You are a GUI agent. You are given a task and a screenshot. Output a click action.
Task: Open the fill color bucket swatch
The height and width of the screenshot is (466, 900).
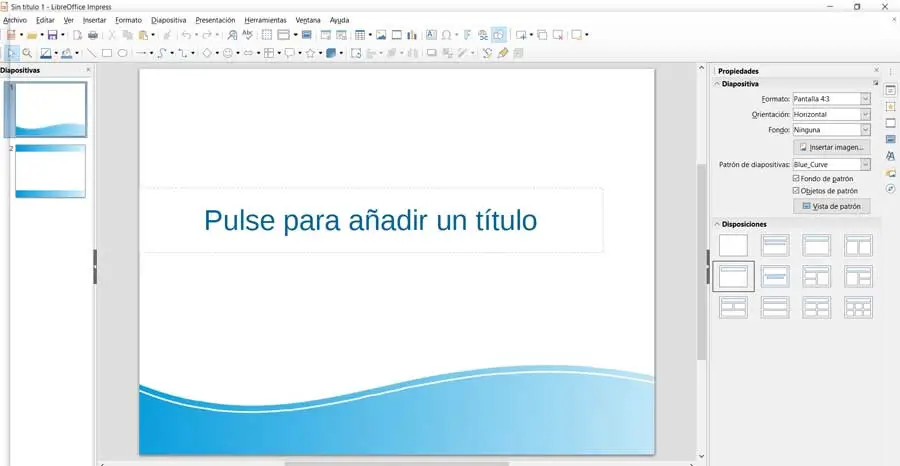67,53
